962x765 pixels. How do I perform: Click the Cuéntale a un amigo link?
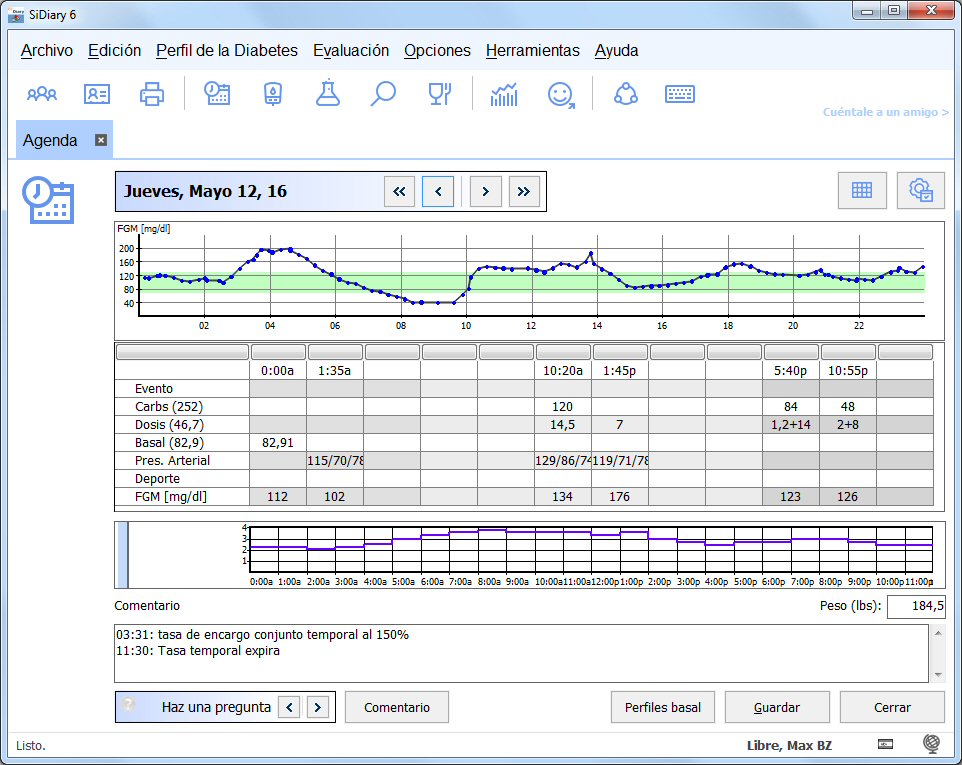(x=885, y=112)
